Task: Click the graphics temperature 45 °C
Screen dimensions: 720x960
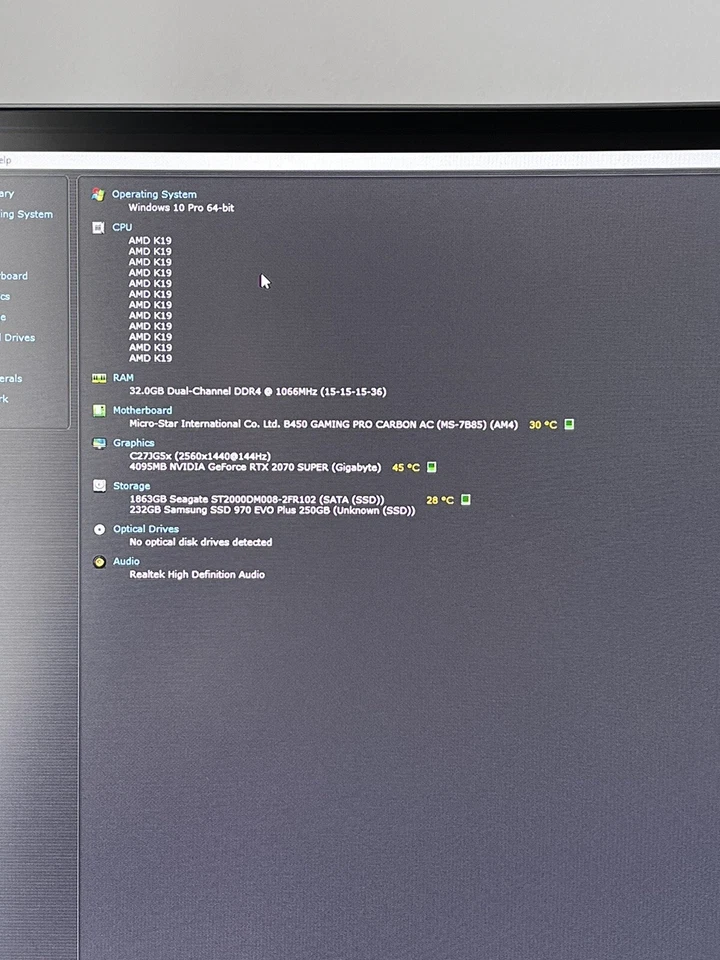Action: point(405,468)
